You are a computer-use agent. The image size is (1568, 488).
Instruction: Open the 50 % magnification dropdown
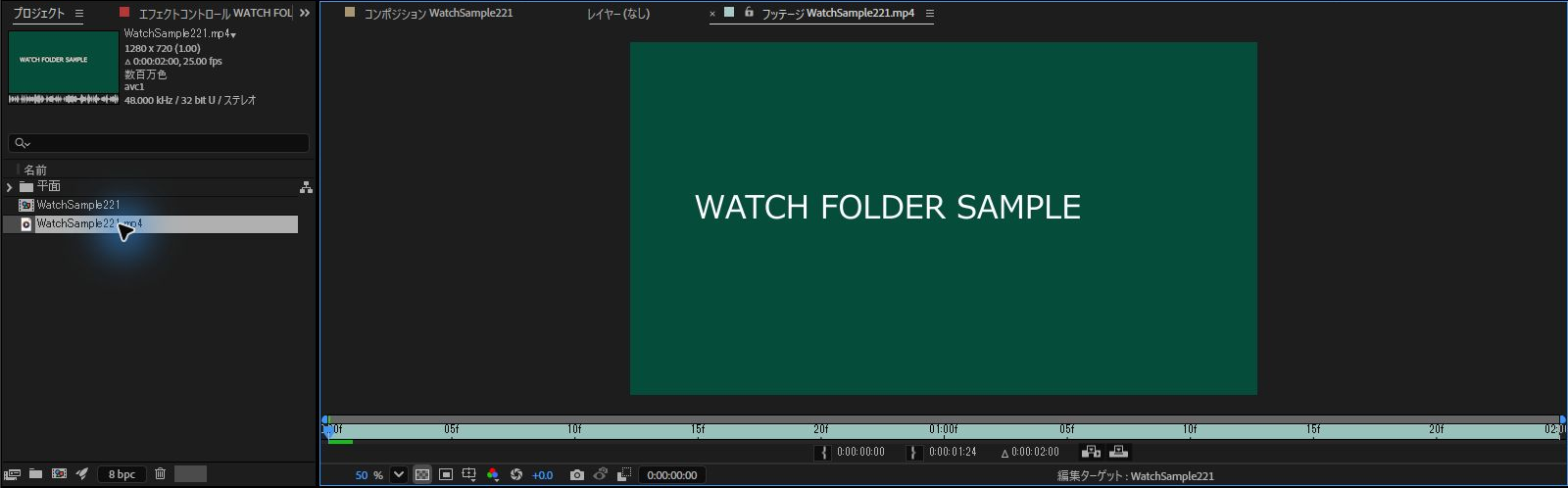pyautogui.click(x=399, y=475)
